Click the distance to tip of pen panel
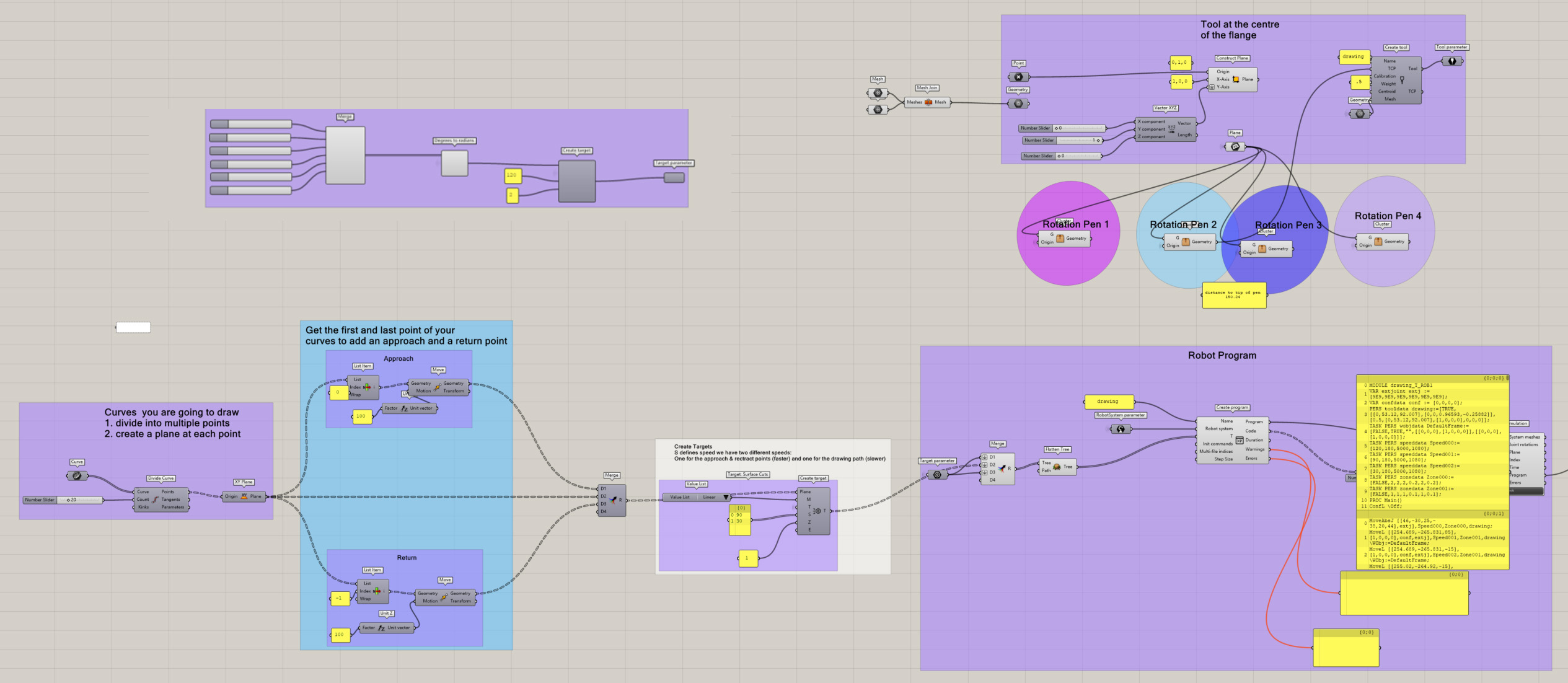Screen dimensions: 1568x683 (1233, 296)
